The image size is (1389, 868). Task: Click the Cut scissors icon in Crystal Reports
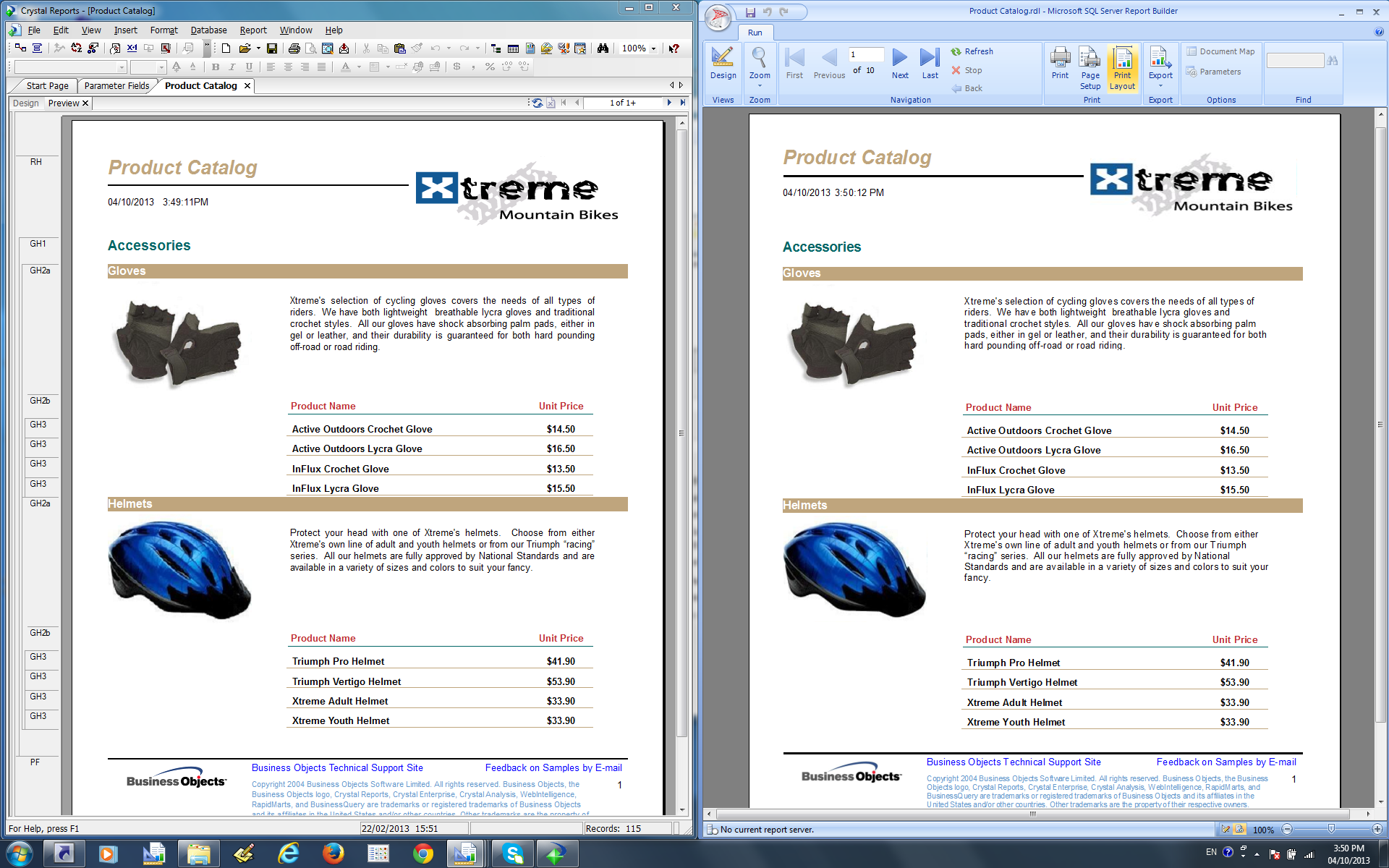point(366,48)
